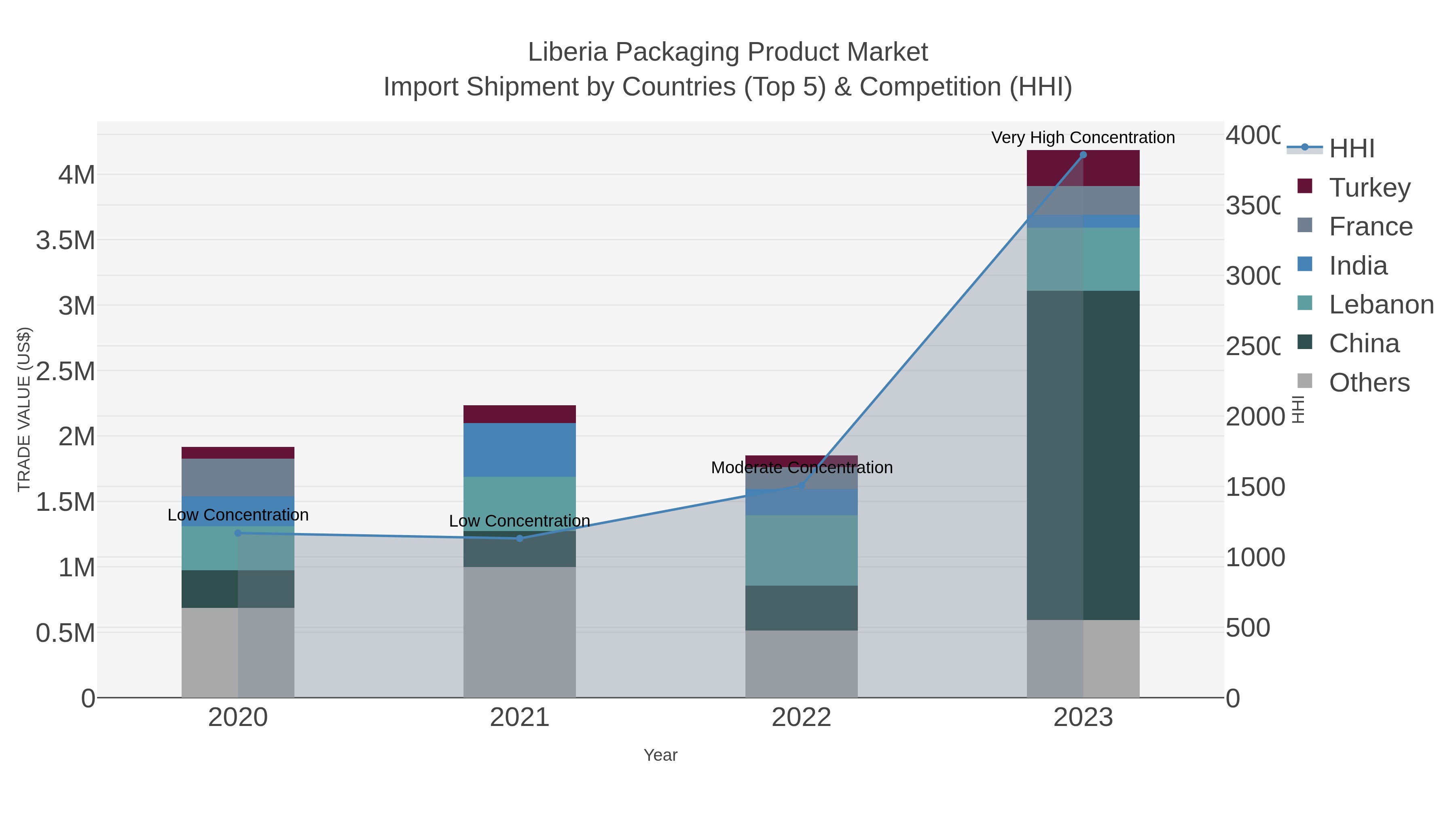This screenshot has width=1456, height=819.
Task: Click the 4M tick on the left axis
Action: coord(77,175)
